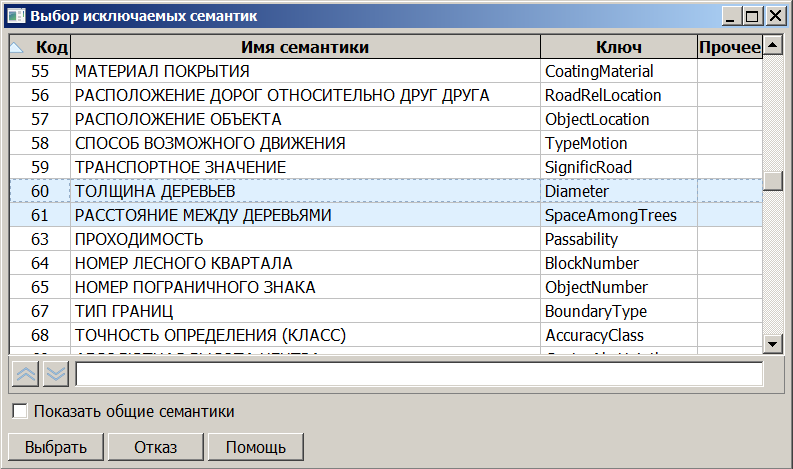
Task: Select the row with key 'BoundaryType'
Action: click(595, 311)
